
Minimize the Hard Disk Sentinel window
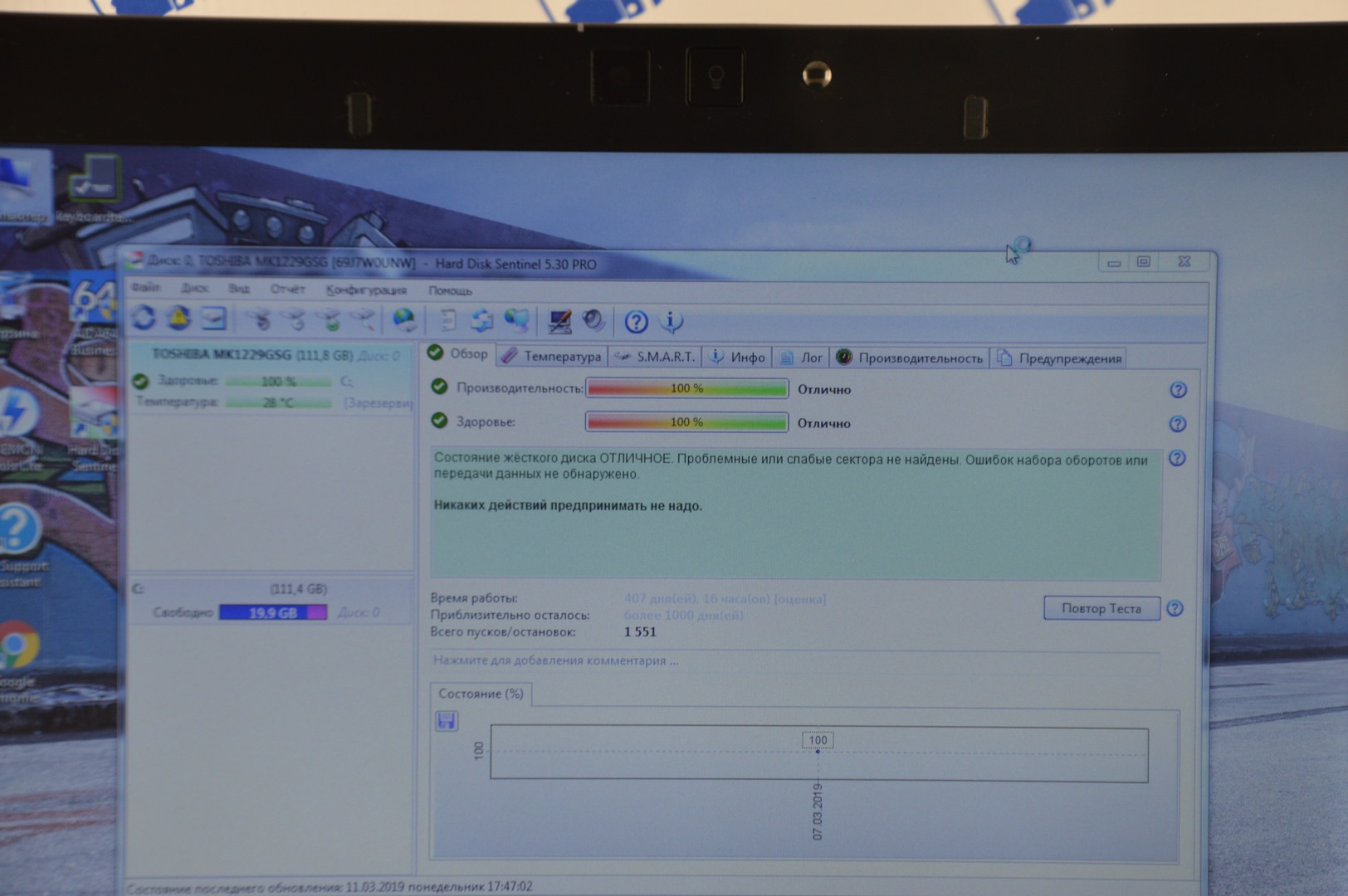pyautogui.click(x=1114, y=262)
